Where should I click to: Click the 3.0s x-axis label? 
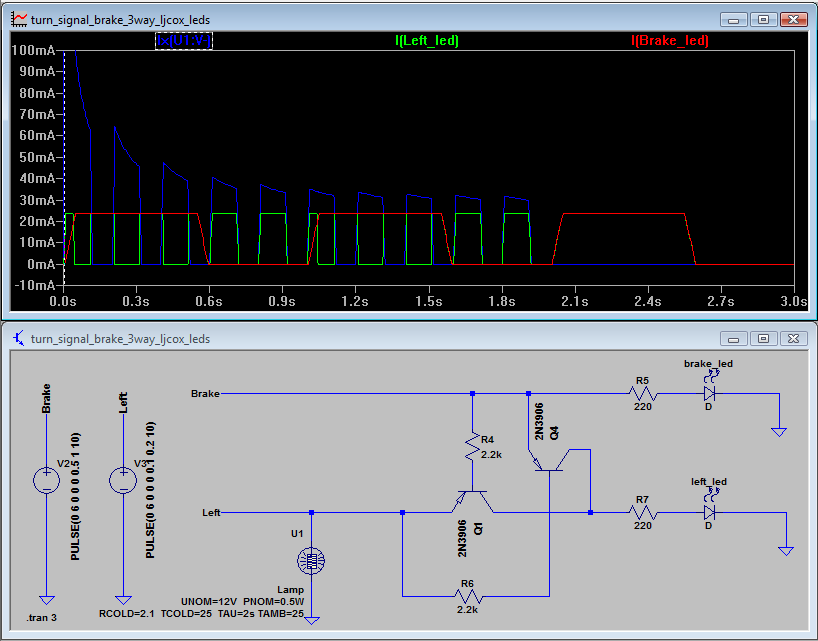coord(793,301)
